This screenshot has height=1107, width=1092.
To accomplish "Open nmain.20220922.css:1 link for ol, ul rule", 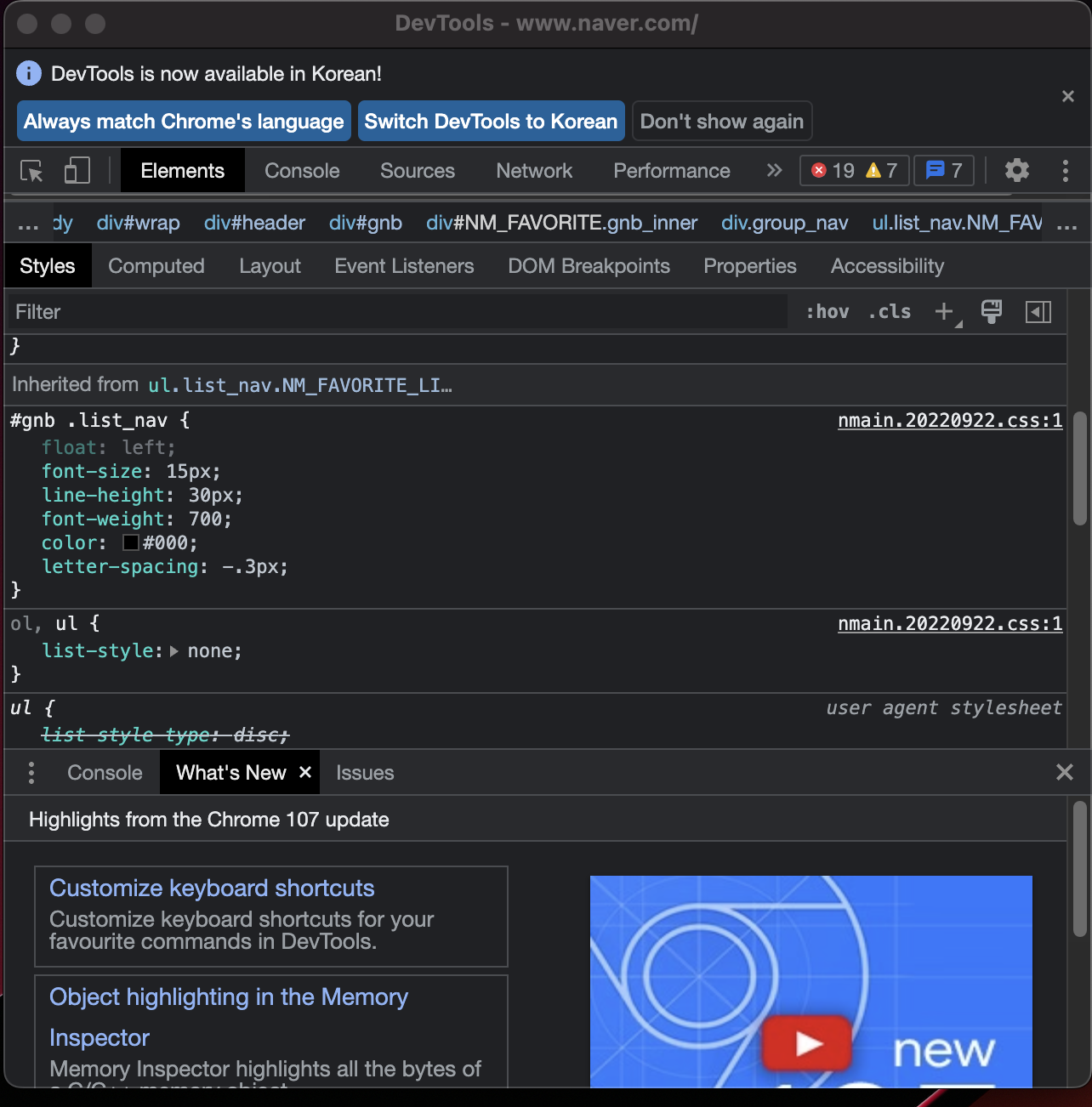I will [950, 624].
